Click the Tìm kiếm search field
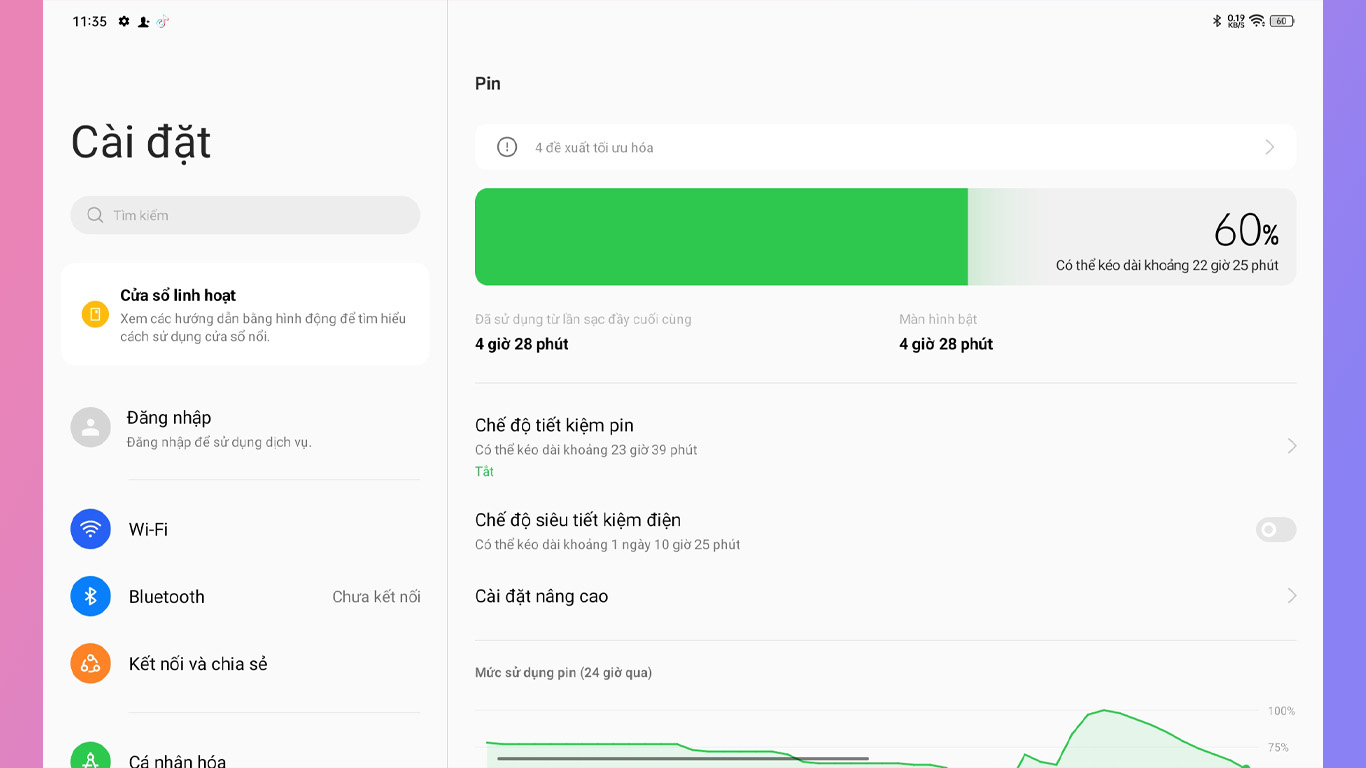The height and width of the screenshot is (768, 1366). [245, 215]
